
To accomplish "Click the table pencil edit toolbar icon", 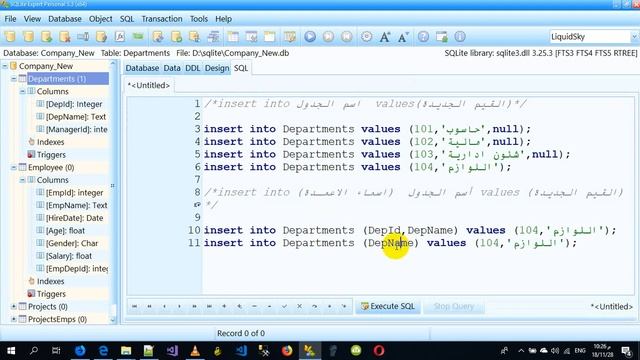I will pos(290,37).
